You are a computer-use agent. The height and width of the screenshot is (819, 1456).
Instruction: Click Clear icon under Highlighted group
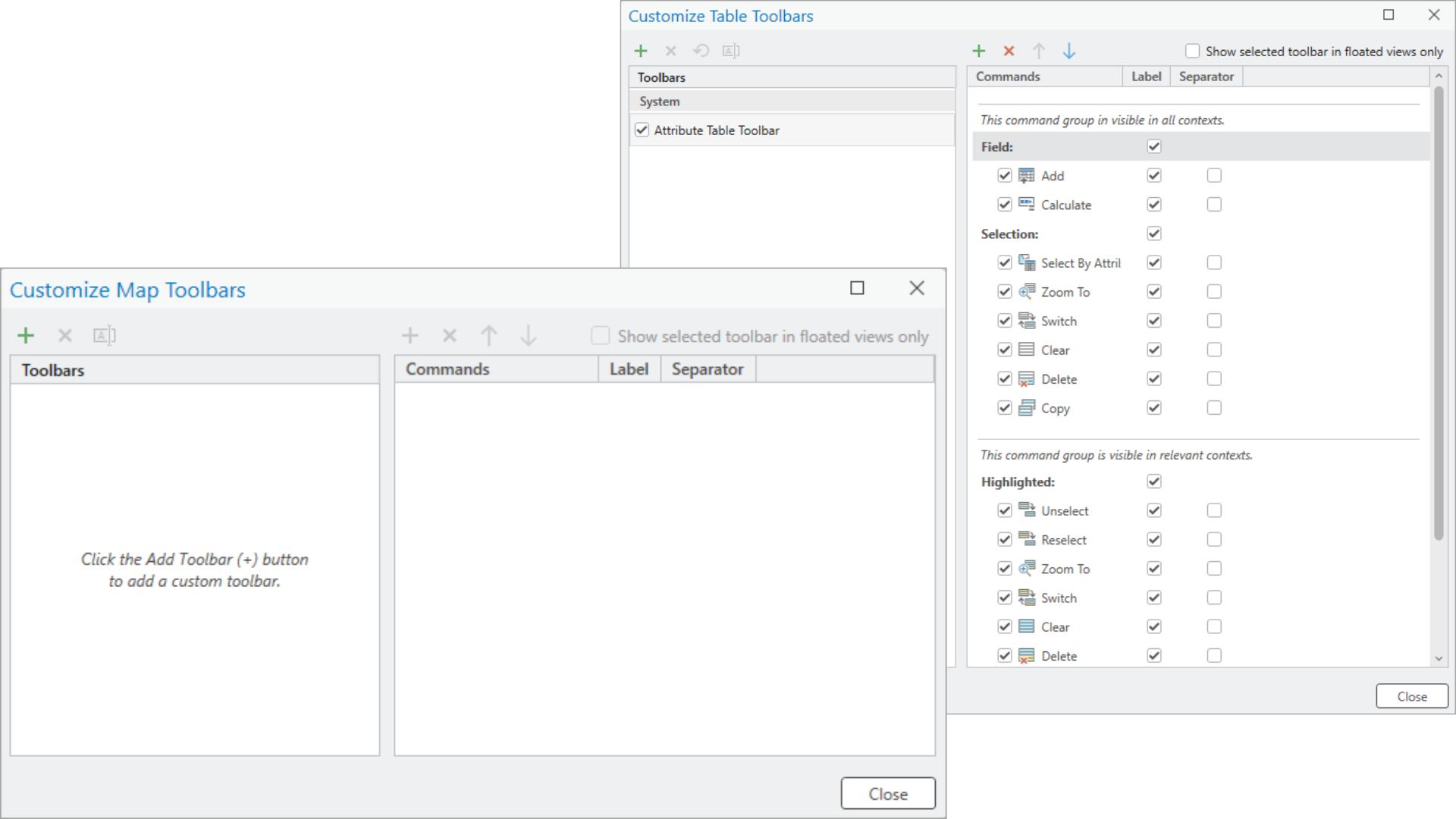[x=1026, y=626]
